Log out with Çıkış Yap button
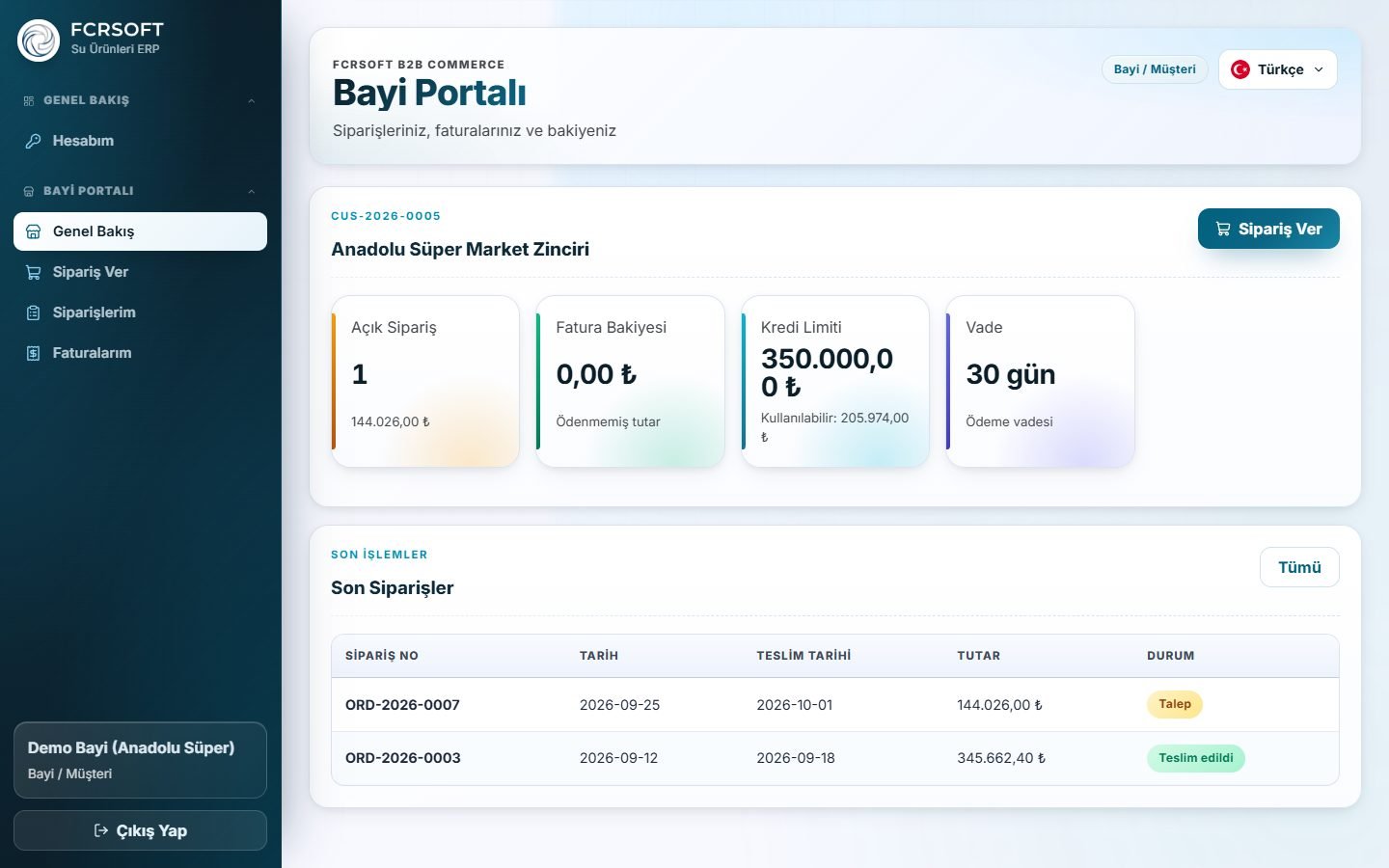1389x868 pixels. pos(140,830)
